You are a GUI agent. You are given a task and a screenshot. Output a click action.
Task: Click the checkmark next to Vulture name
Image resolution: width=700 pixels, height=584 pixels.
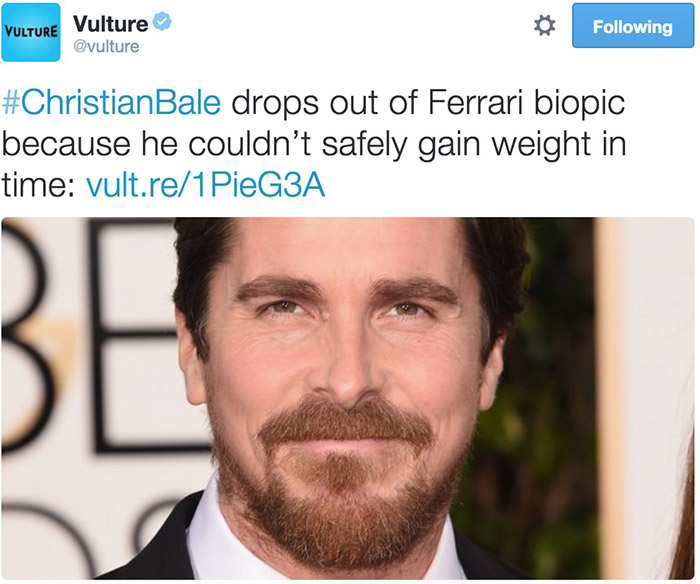point(162,21)
